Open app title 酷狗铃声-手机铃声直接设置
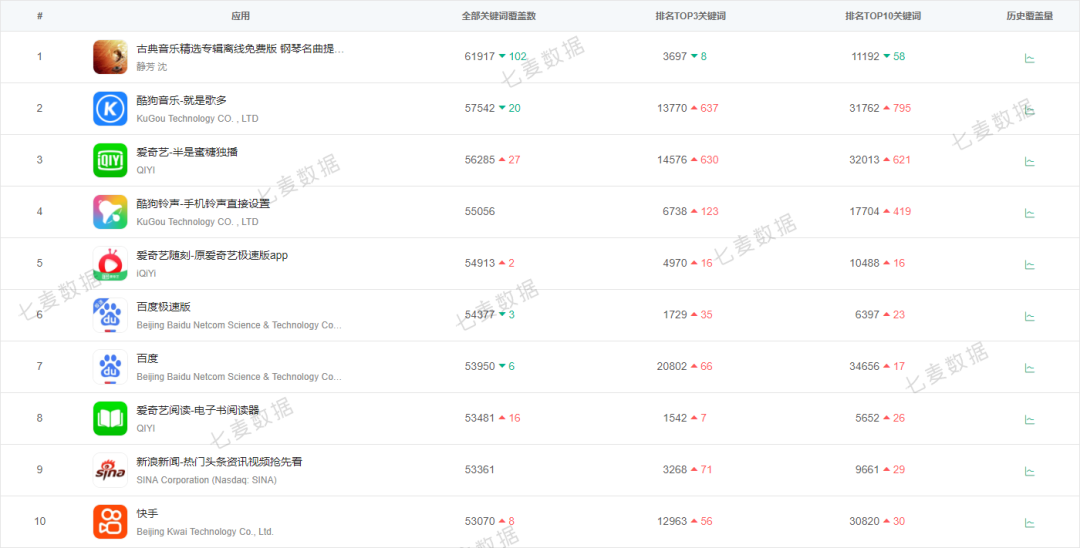 203,204
